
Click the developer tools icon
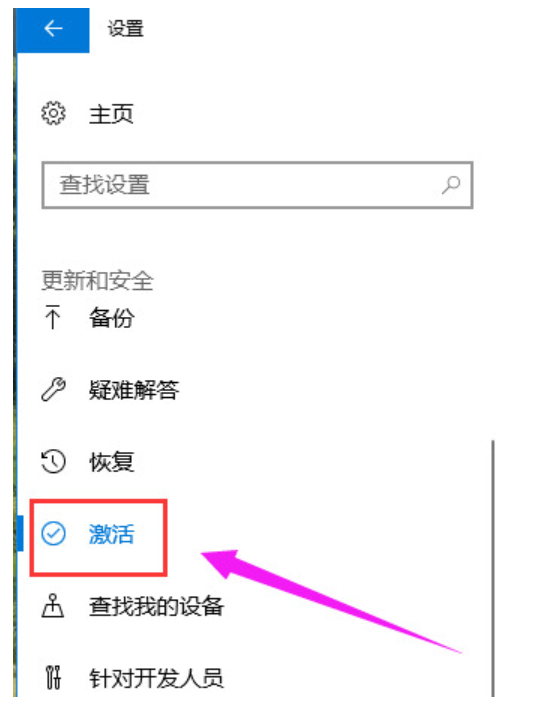click(53, 678)
